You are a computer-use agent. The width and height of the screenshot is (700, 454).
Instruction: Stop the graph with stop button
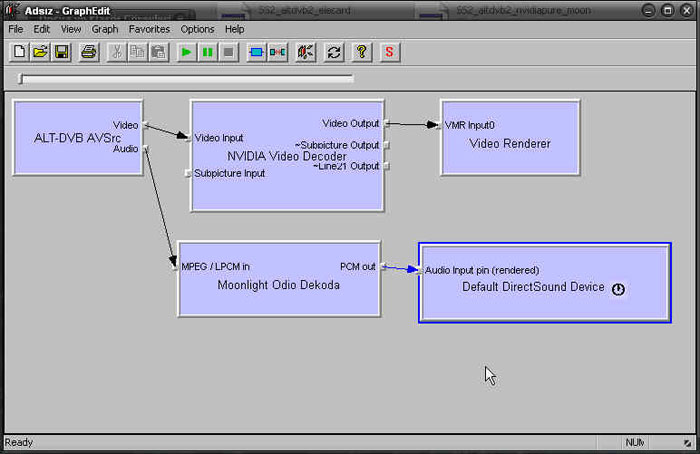(229, 52)
